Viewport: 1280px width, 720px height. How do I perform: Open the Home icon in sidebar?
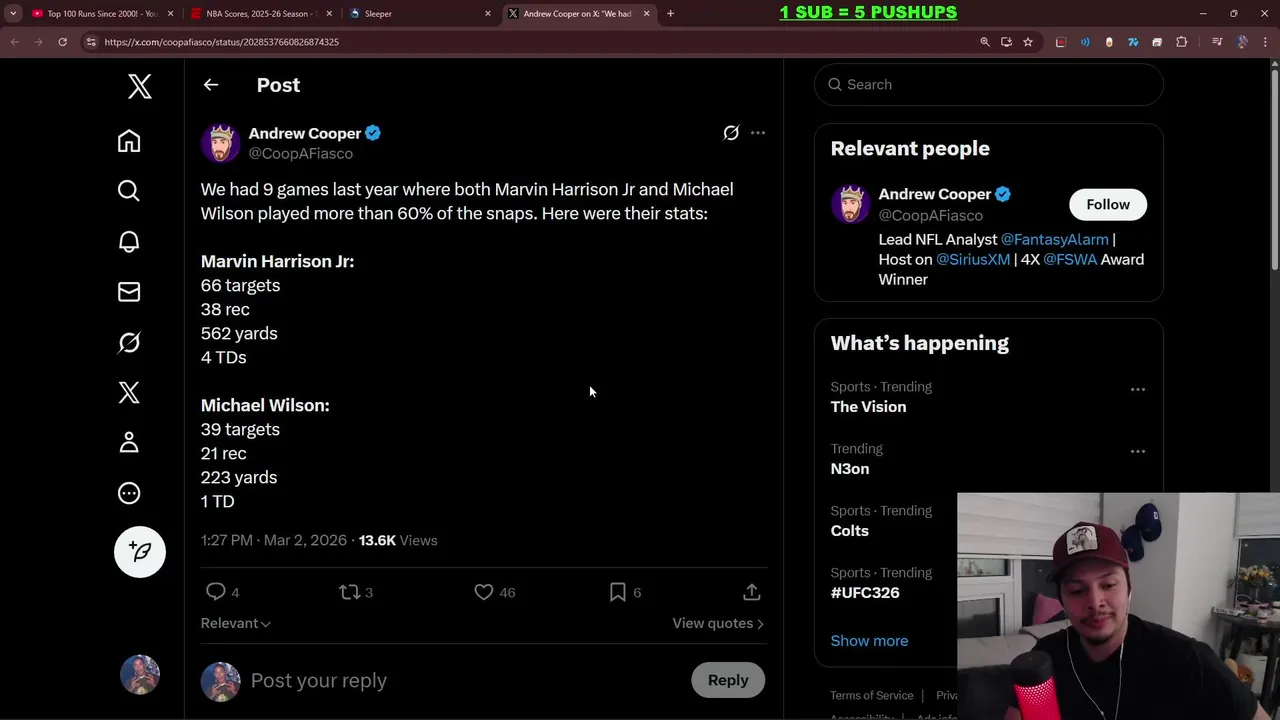[x=129, y=141]
